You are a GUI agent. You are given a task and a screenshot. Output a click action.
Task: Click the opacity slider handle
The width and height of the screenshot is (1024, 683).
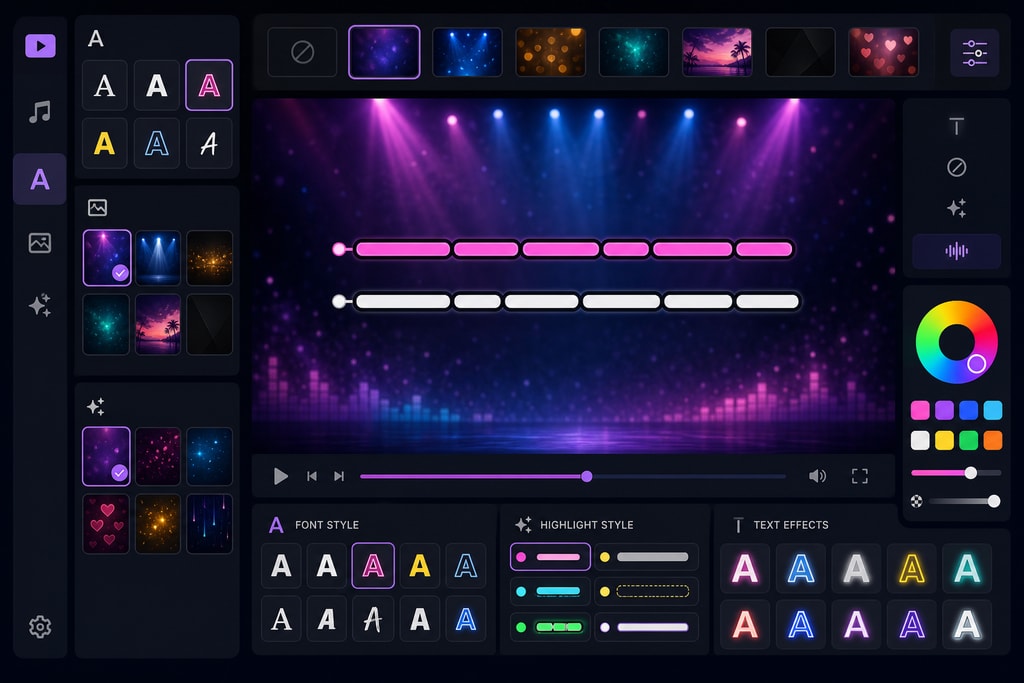click(994, 501)
